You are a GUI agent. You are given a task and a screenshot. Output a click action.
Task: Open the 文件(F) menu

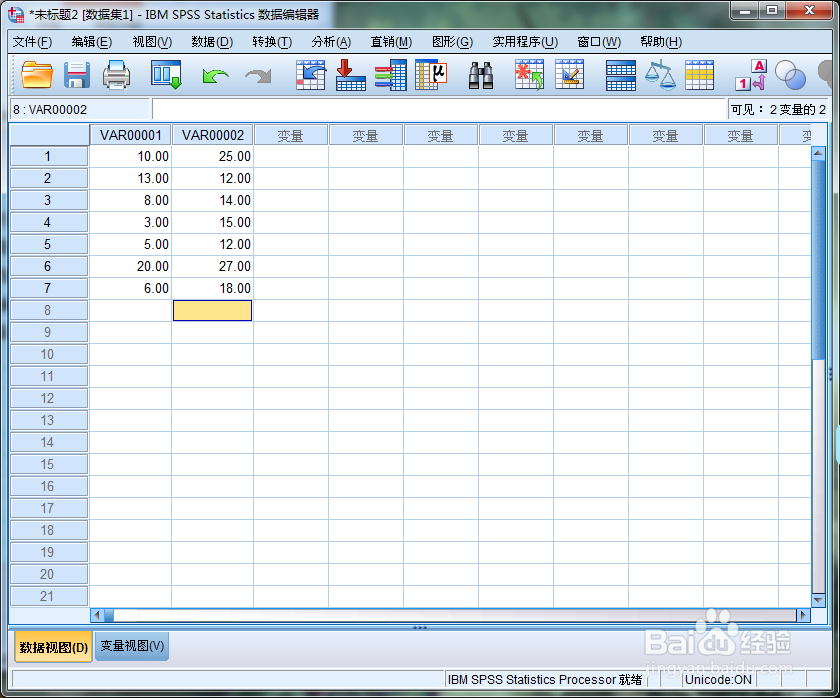click(32, 42)
